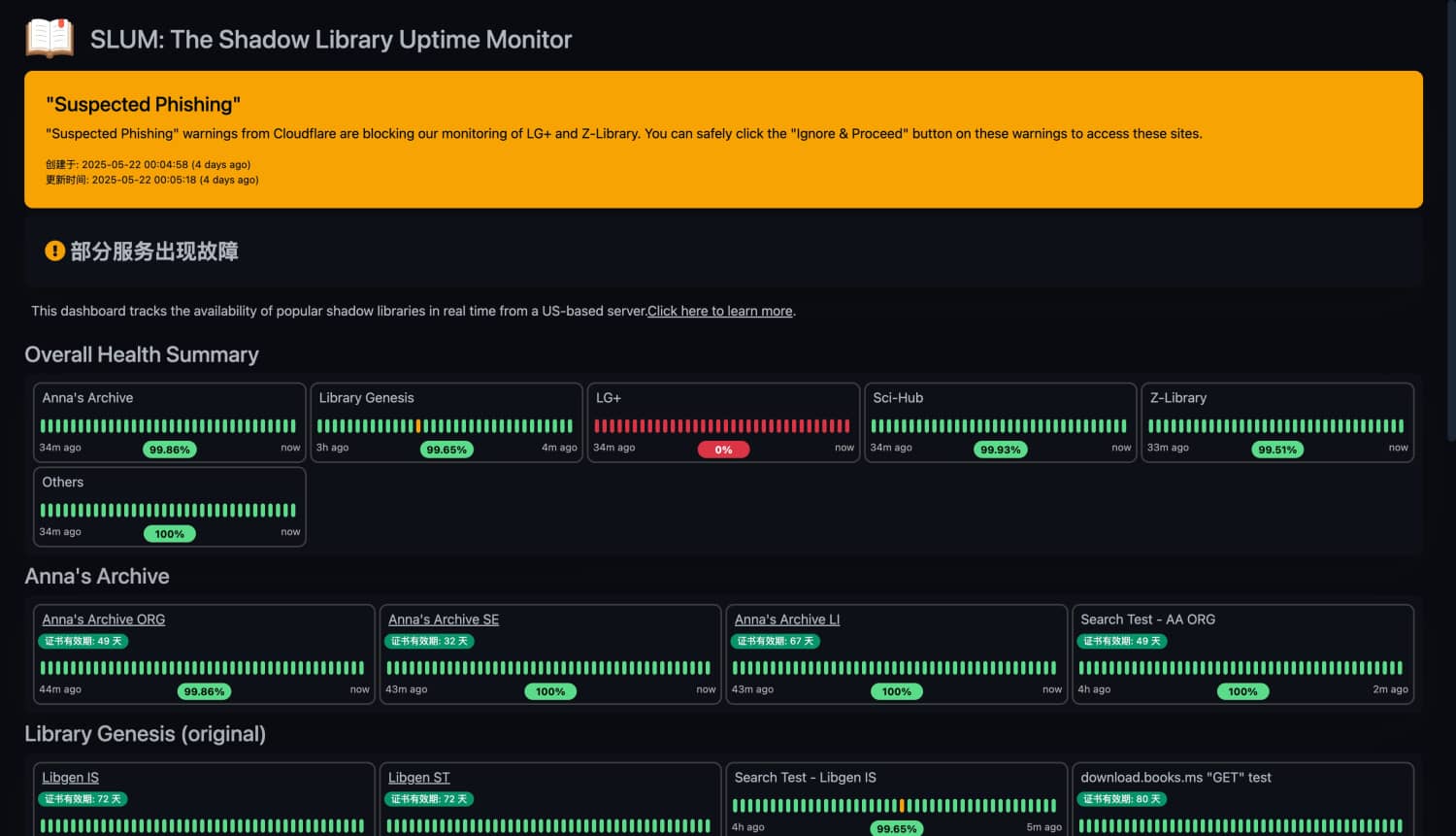1456x836 pixels.
Task: Click the SLUM page title heading
Action: 331,40
